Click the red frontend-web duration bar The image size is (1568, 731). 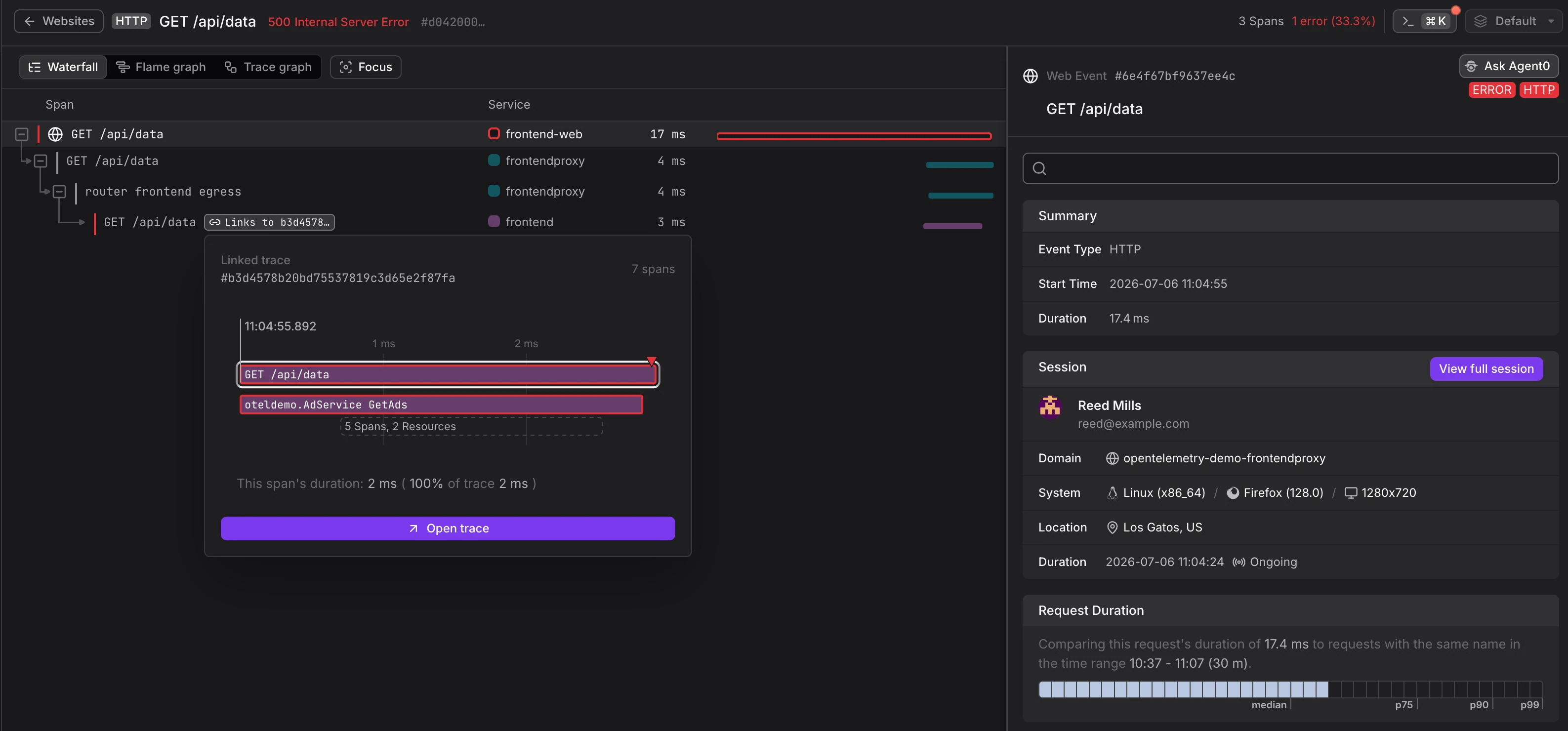(855, 136)
